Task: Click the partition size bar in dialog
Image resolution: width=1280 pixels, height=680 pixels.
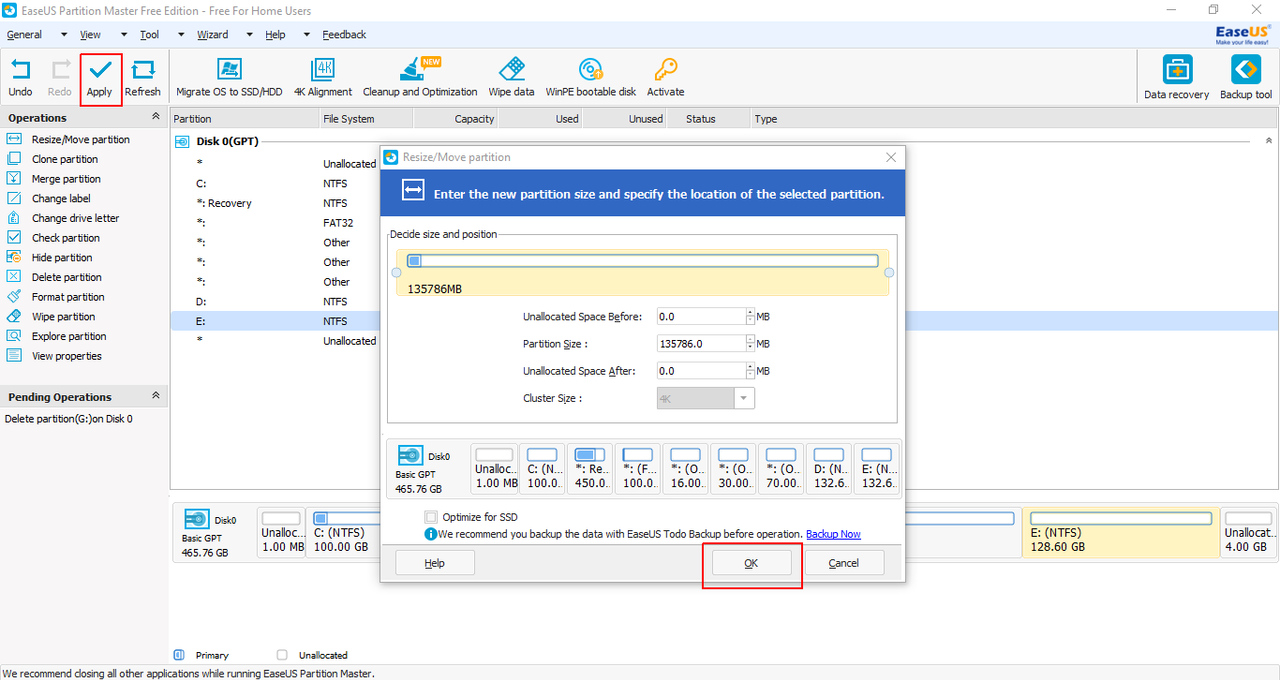Action: pos(642,261)
